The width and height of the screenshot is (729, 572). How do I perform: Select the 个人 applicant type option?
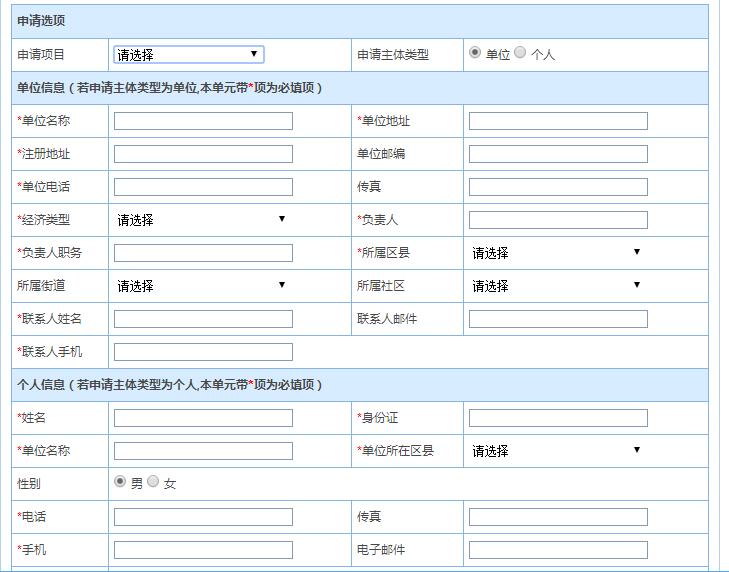[x=520, y=53]
